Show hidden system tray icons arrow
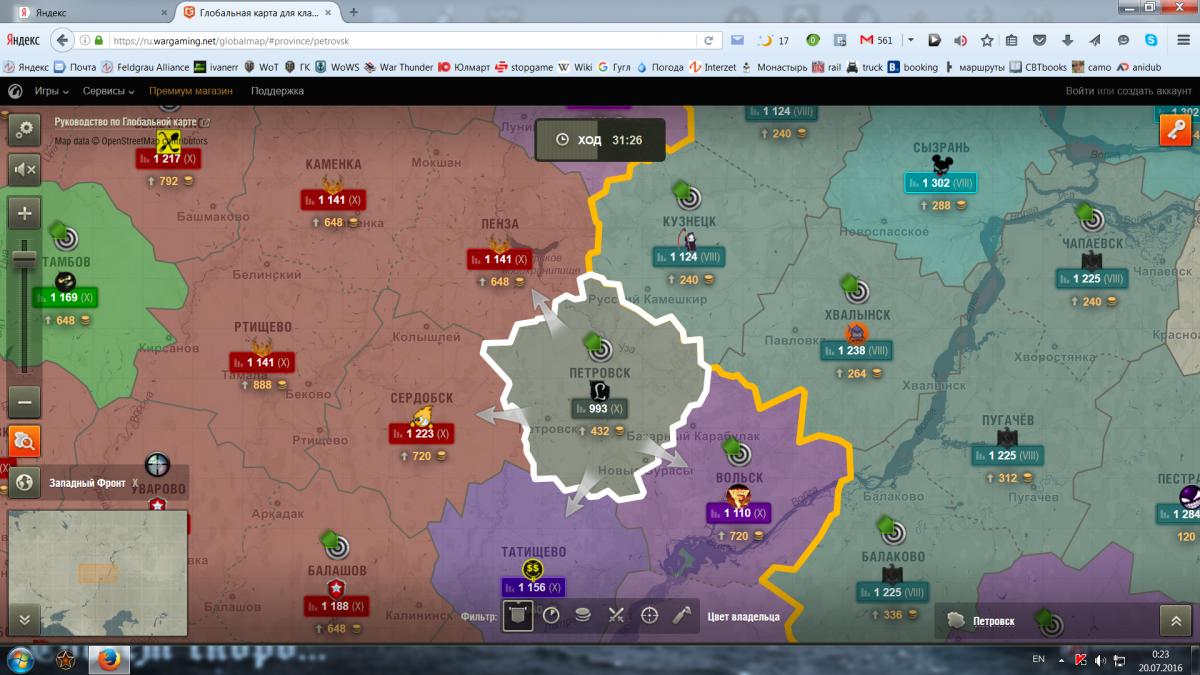Image resolution: width=1200 pixels, height=675 pixels. 1062,660
